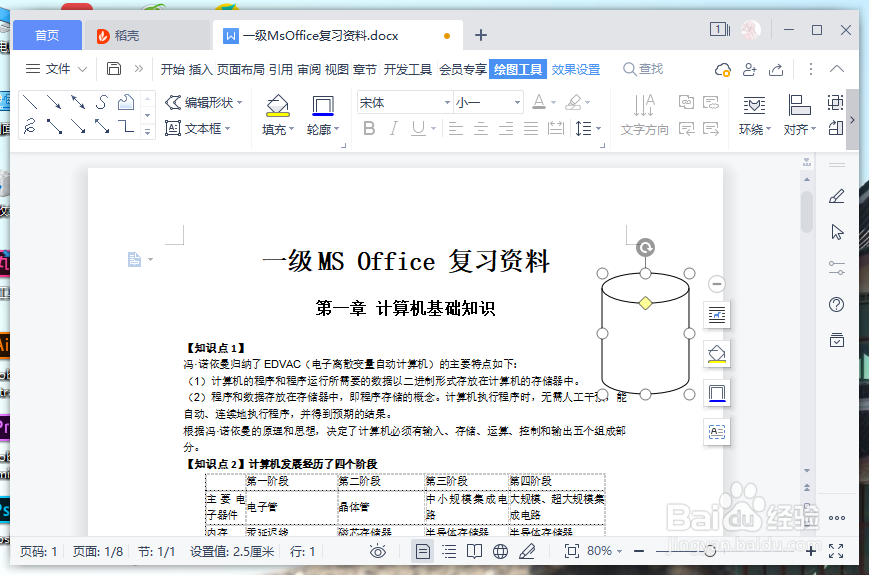Click the vertical scrollbar thumb
The width and height of the screenshot is (869, 575).
pos(807,212)
